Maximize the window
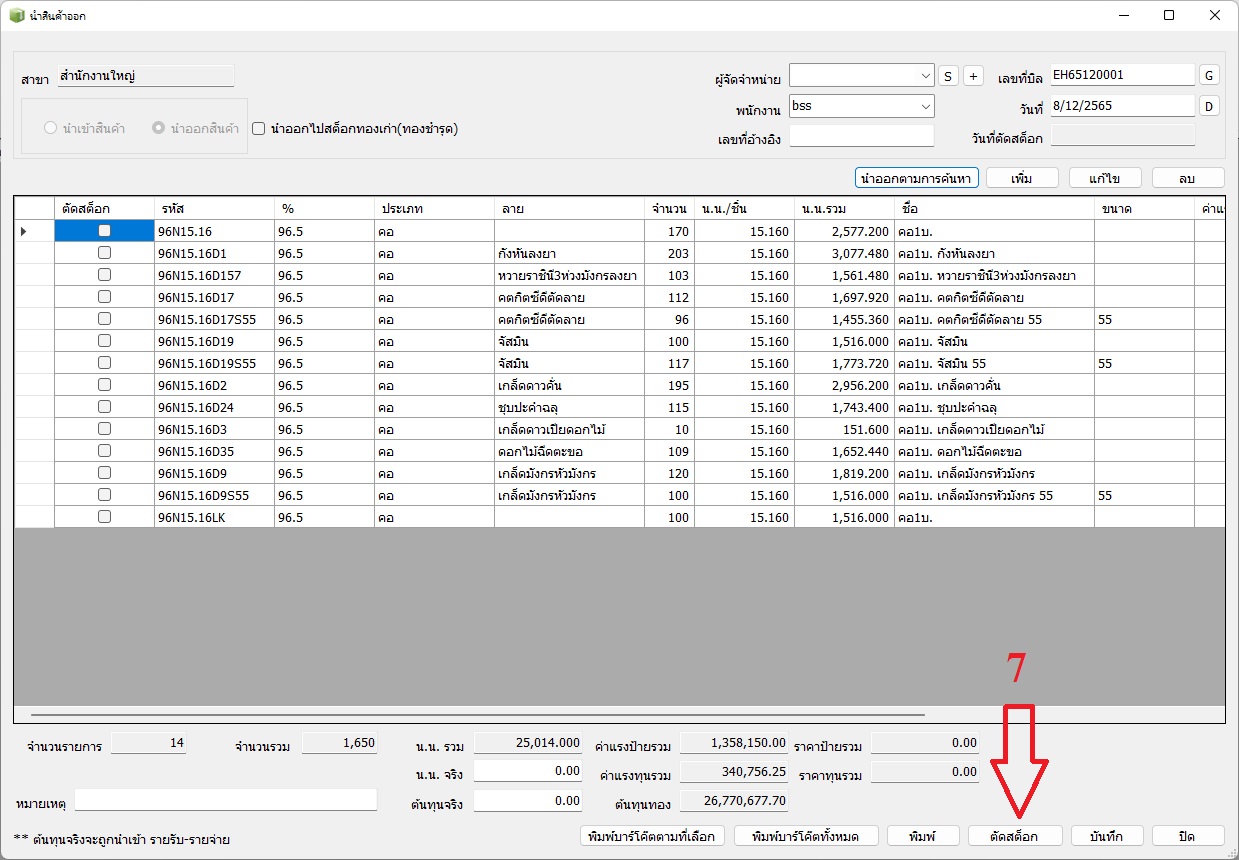1239x860 pixels. 1169,15
